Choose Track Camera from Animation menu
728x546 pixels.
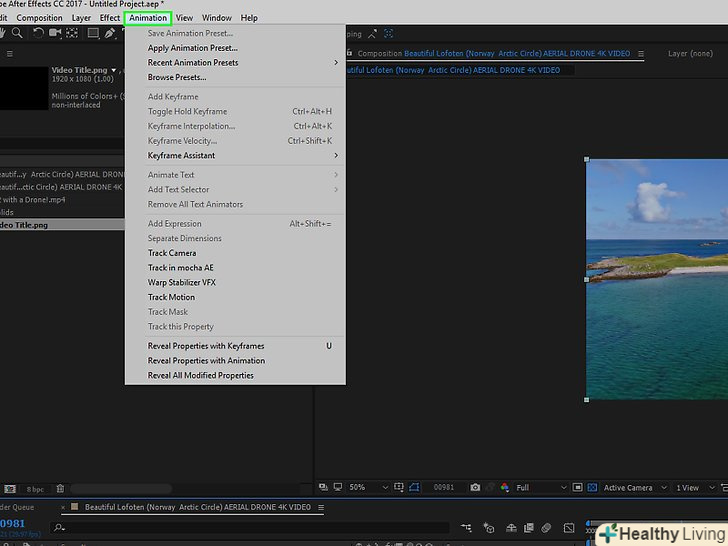(172, 253)
